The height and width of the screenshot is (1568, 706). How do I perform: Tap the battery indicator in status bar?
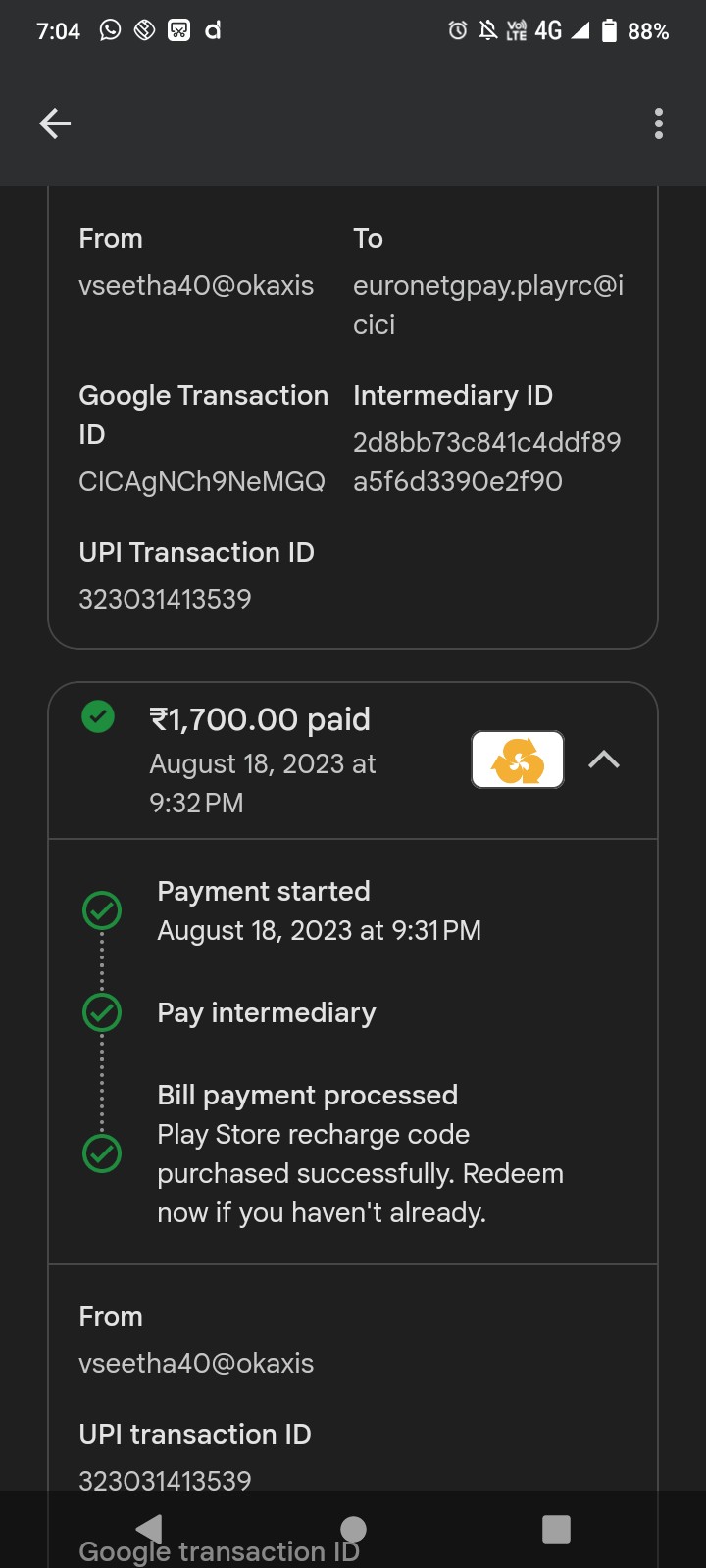click(609, 31)
